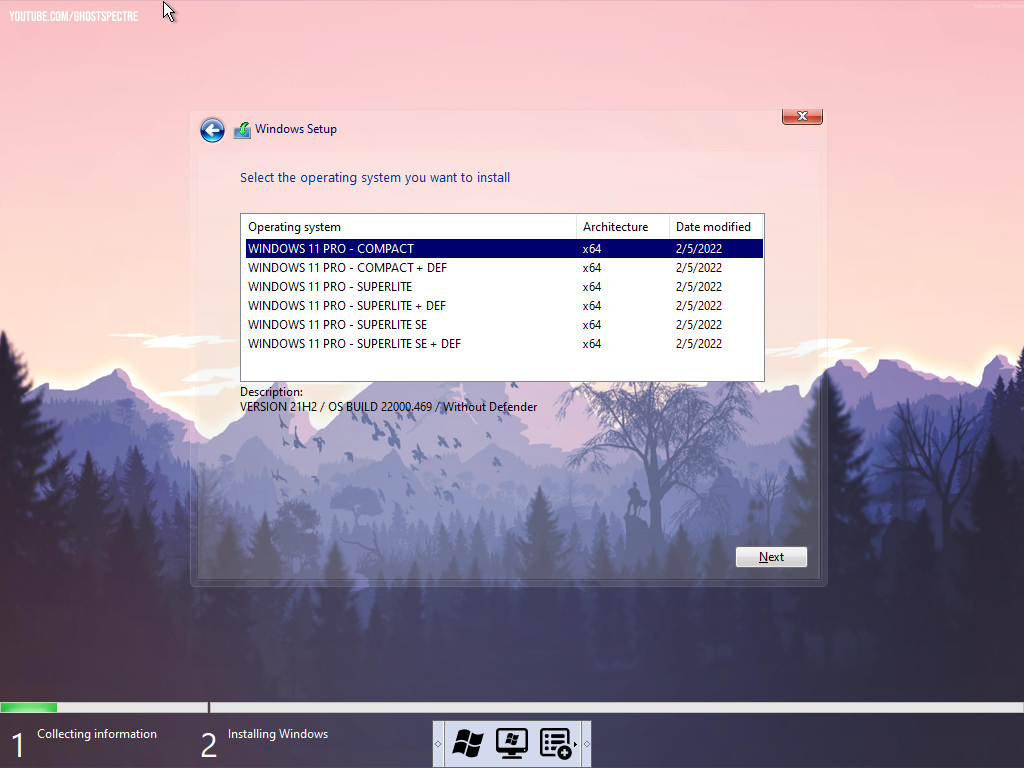Click 2/5/2022 in the SUPERLITE SE row
Viewport: 1024px width, 768px height.
[699, 325]
